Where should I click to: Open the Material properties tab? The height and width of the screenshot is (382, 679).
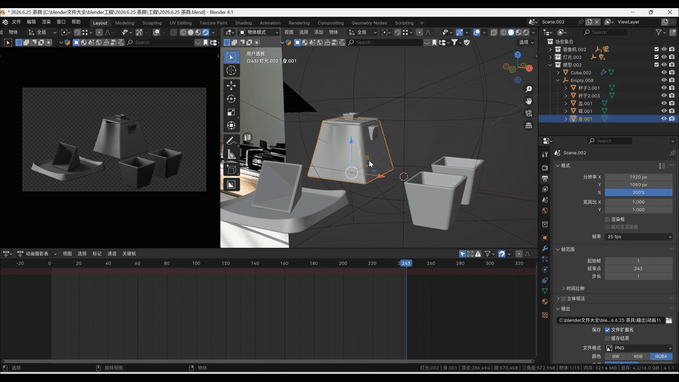click(x=545, y=301)
